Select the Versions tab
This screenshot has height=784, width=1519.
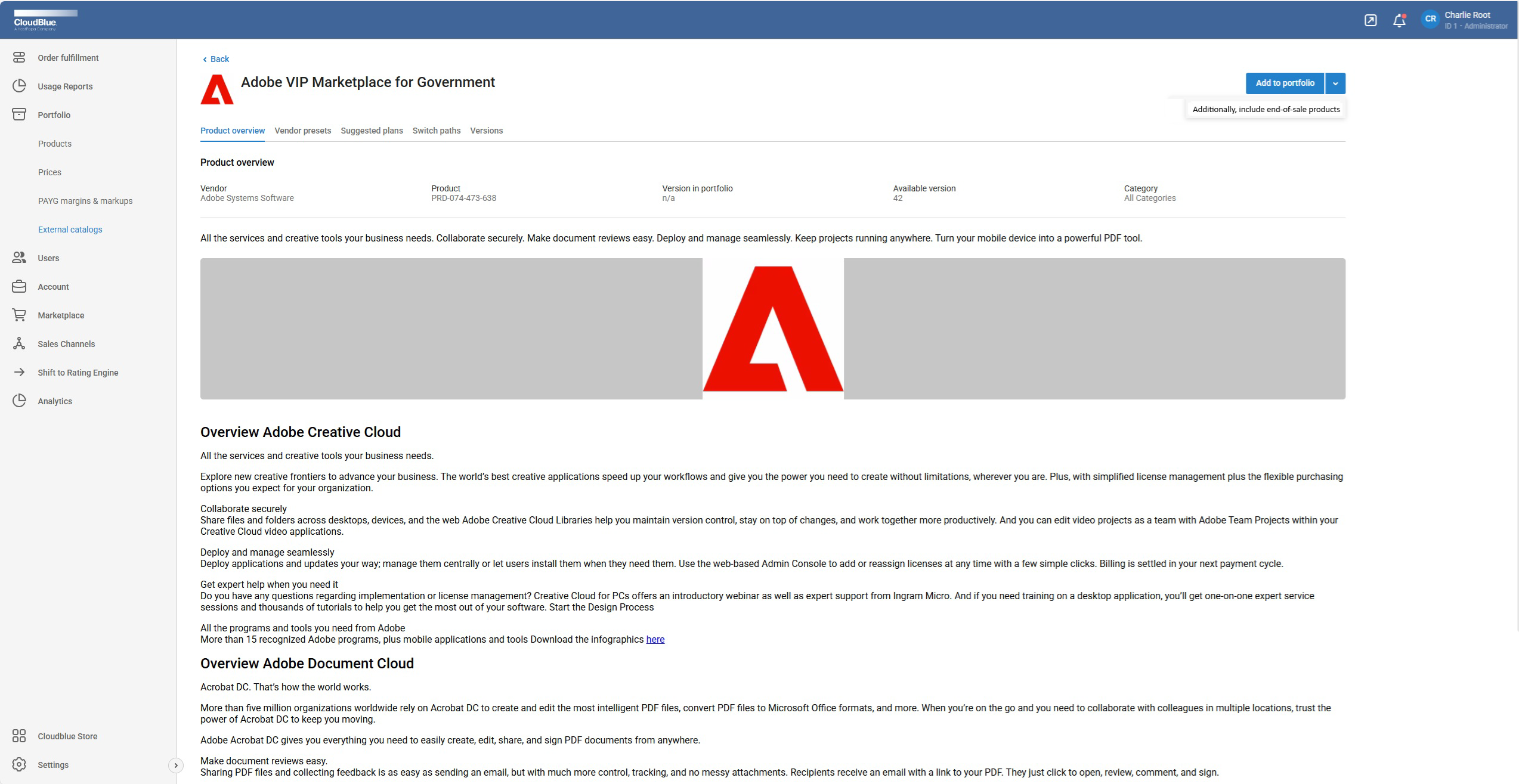(486, 131)
